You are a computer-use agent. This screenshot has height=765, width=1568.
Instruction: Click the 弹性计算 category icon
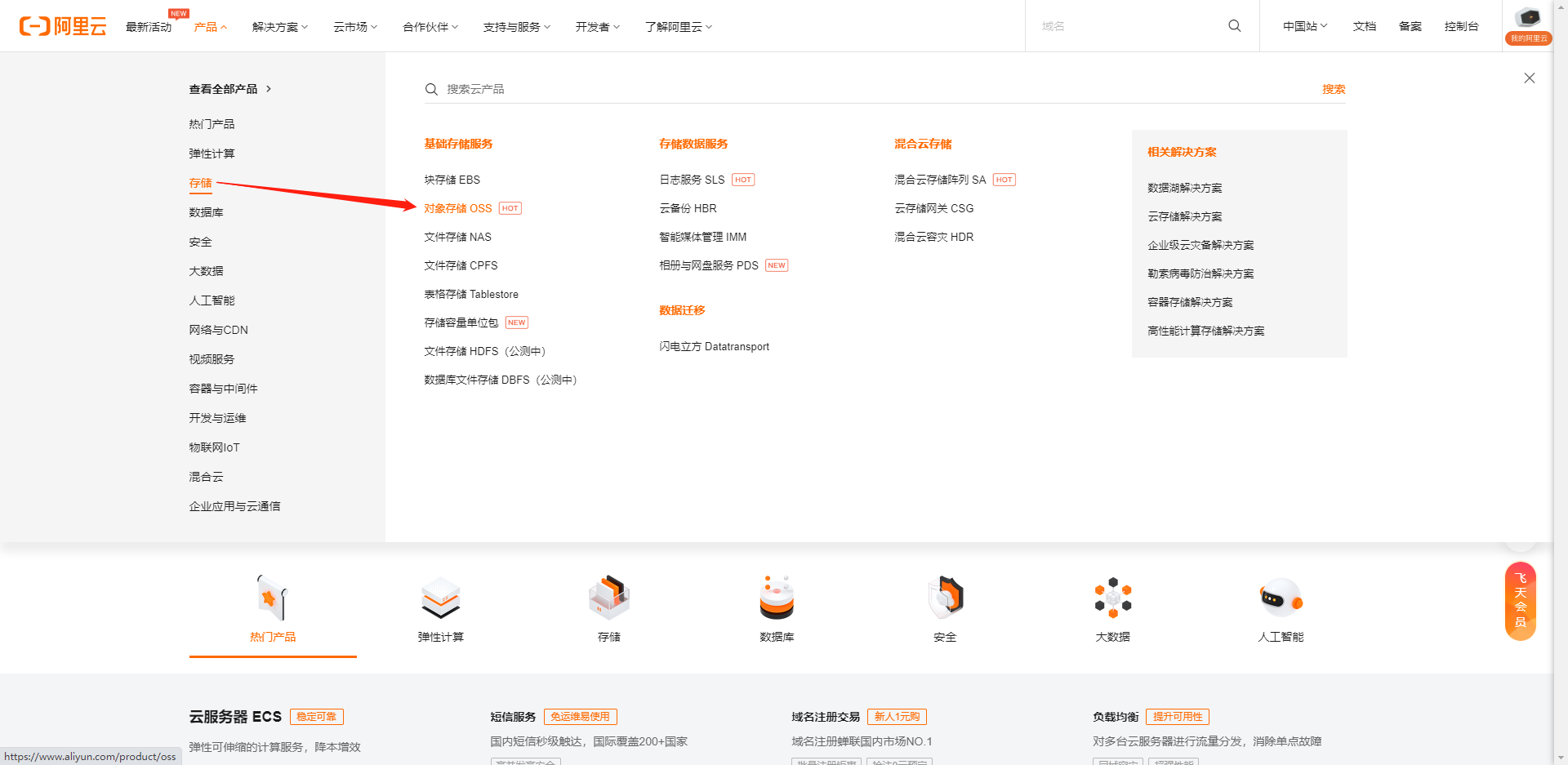pyautogui.click(x=441, y=598)
